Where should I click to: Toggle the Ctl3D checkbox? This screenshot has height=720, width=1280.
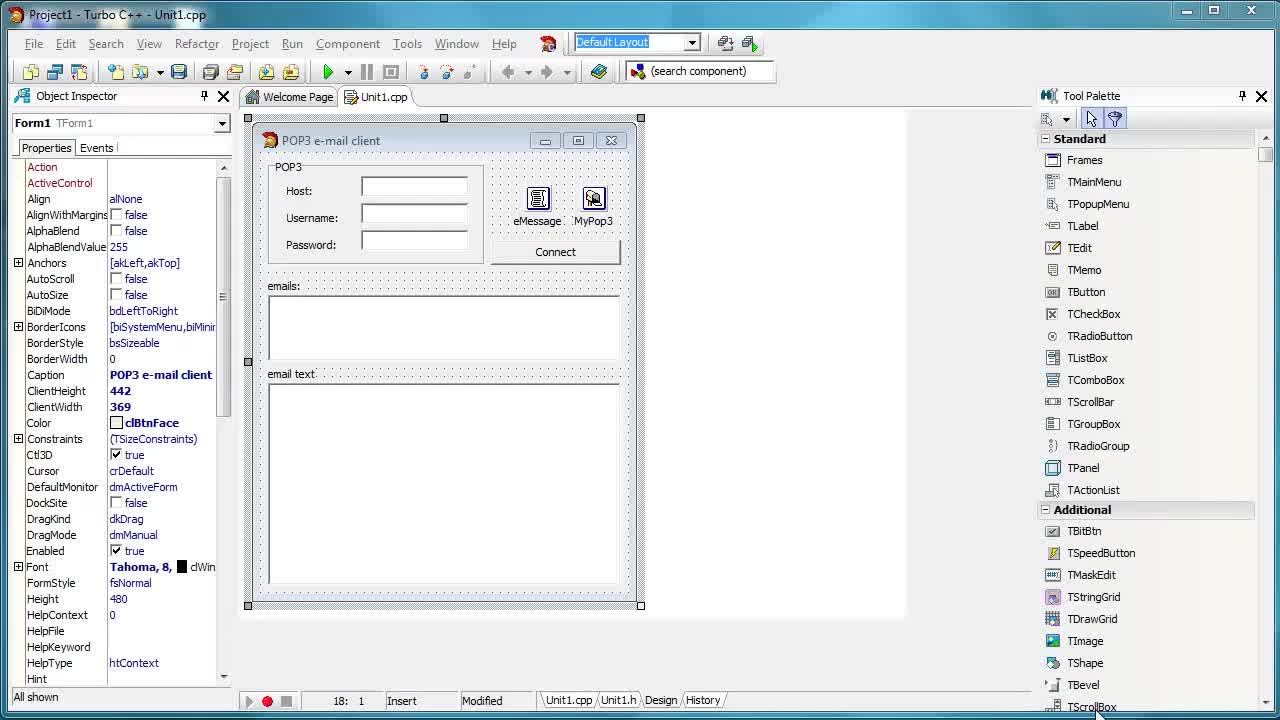tap(116, 455)
